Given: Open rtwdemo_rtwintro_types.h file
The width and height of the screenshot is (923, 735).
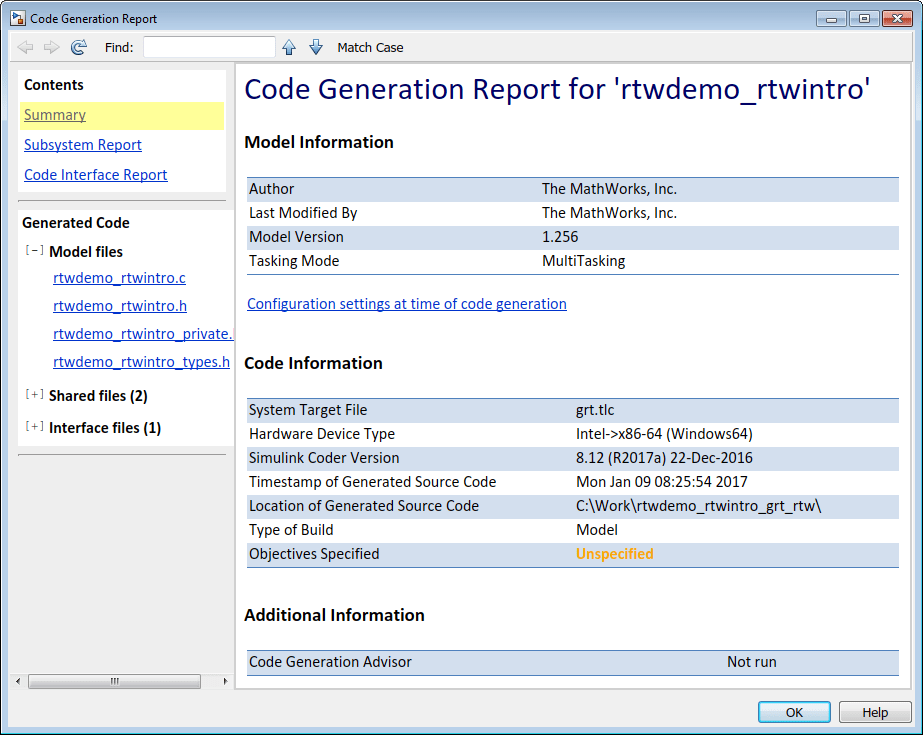Looking at the screenshot, I should pos(141,362).
